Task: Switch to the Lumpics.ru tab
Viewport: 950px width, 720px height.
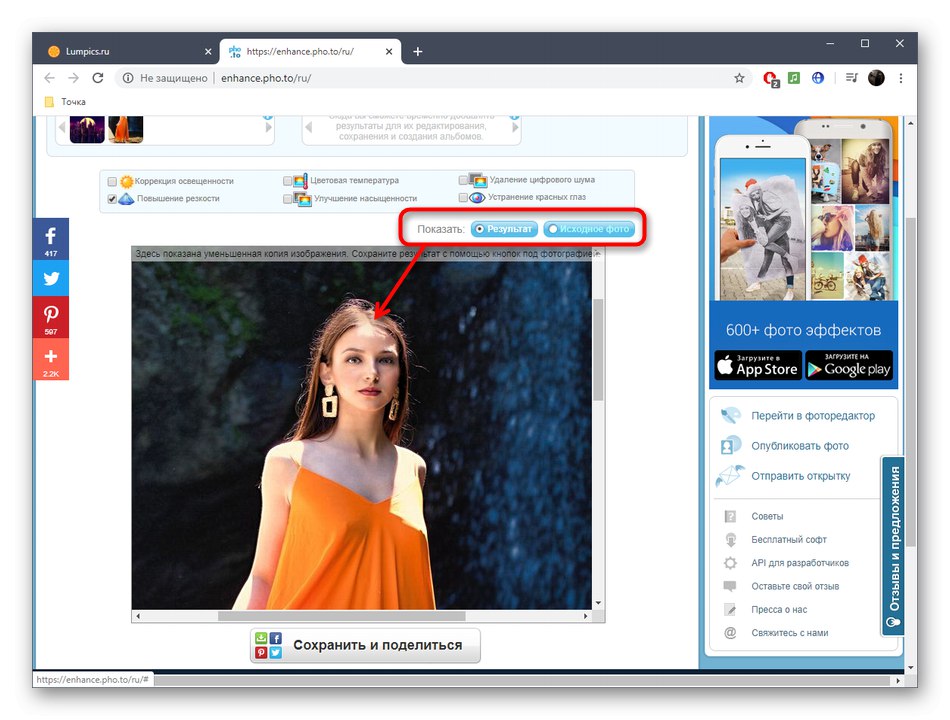Action: click(x=125, y=52)
